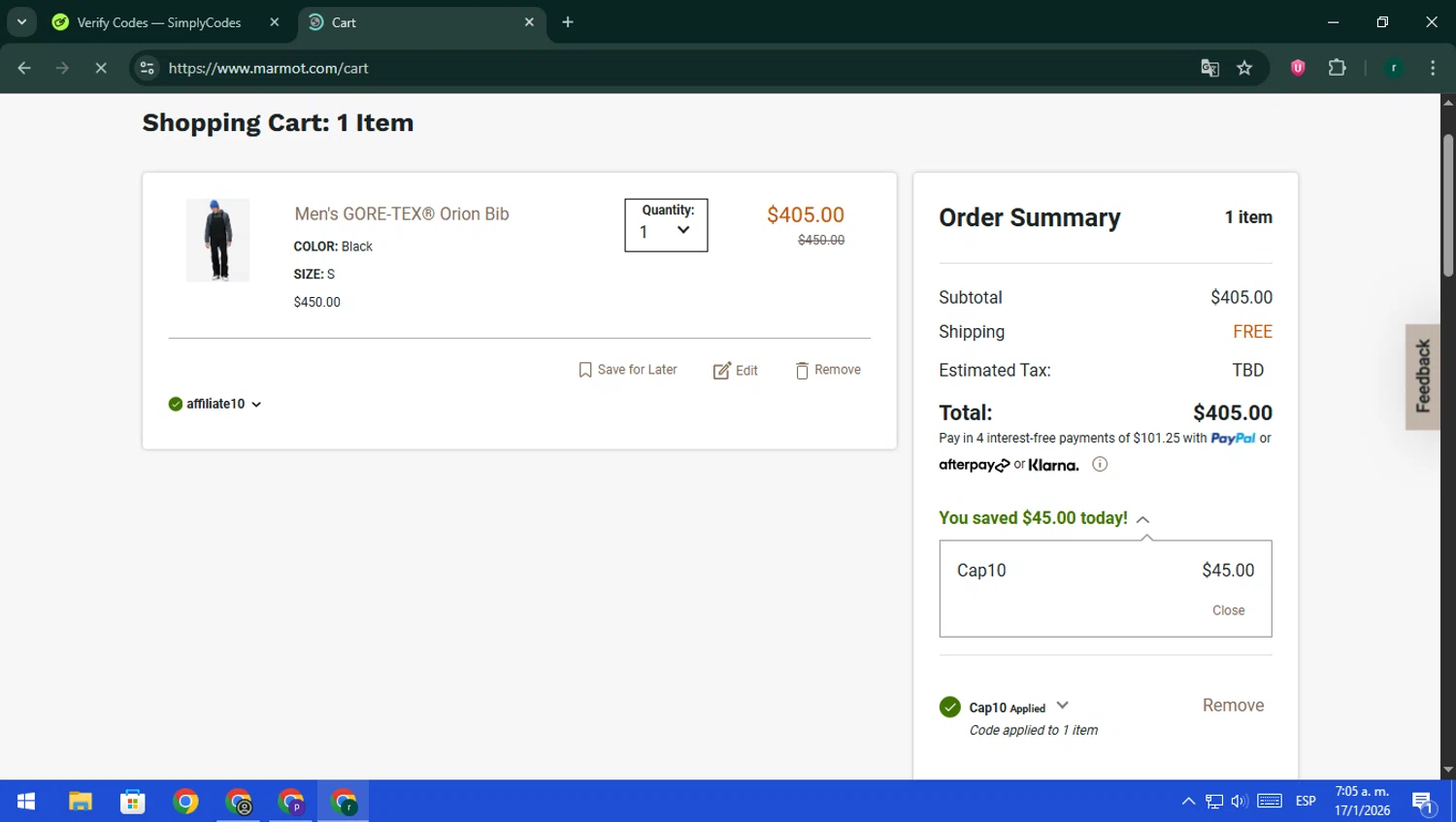The height and width of the screenshot is (822, 1456).
Task: Click the Edit pencil icon
Action: [721, 371]
